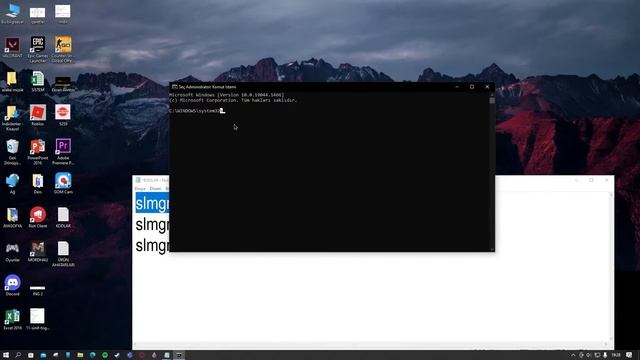Open taskbar search magnifier
This screenshot has height=360, width=640.
18,355
